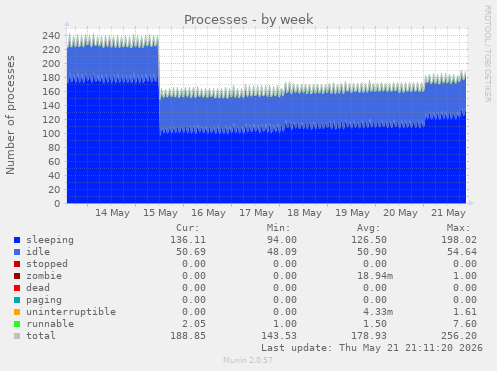497x371 pixels.
Task: Click total average value 178.93
Action: [x=369, y=336]
